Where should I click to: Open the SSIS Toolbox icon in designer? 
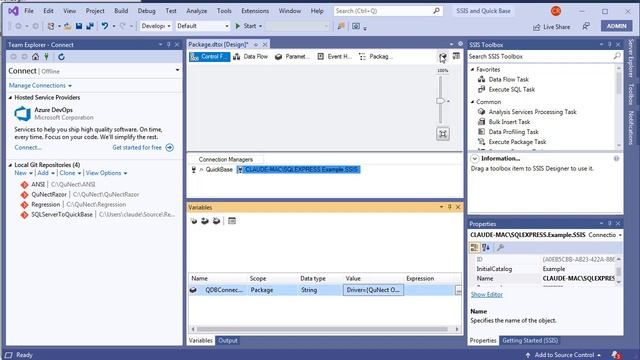443,57
